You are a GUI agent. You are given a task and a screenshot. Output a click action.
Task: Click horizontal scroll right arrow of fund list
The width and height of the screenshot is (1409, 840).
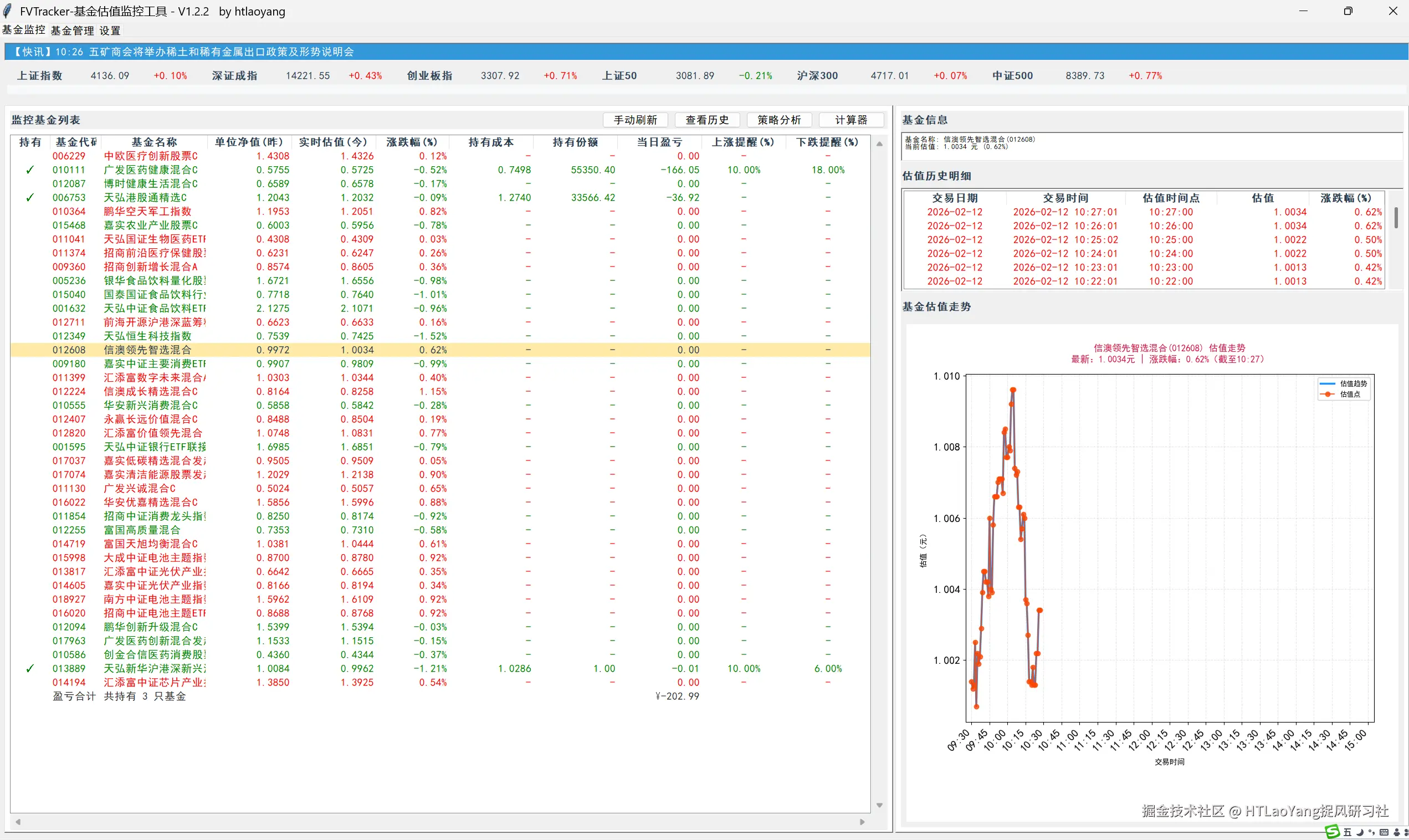(862, 822)
